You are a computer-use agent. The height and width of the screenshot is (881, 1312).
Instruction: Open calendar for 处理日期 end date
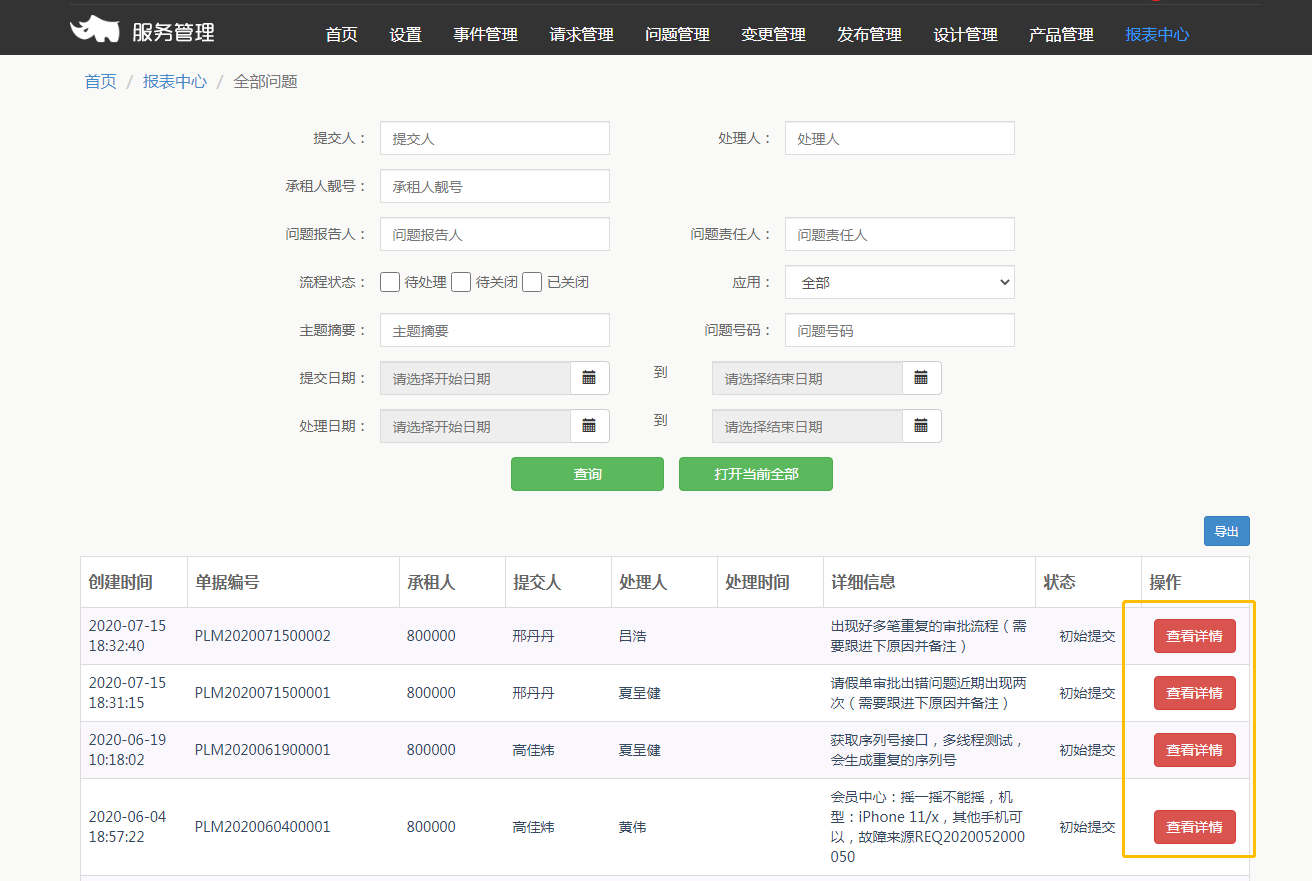click(x=921, y=426)
